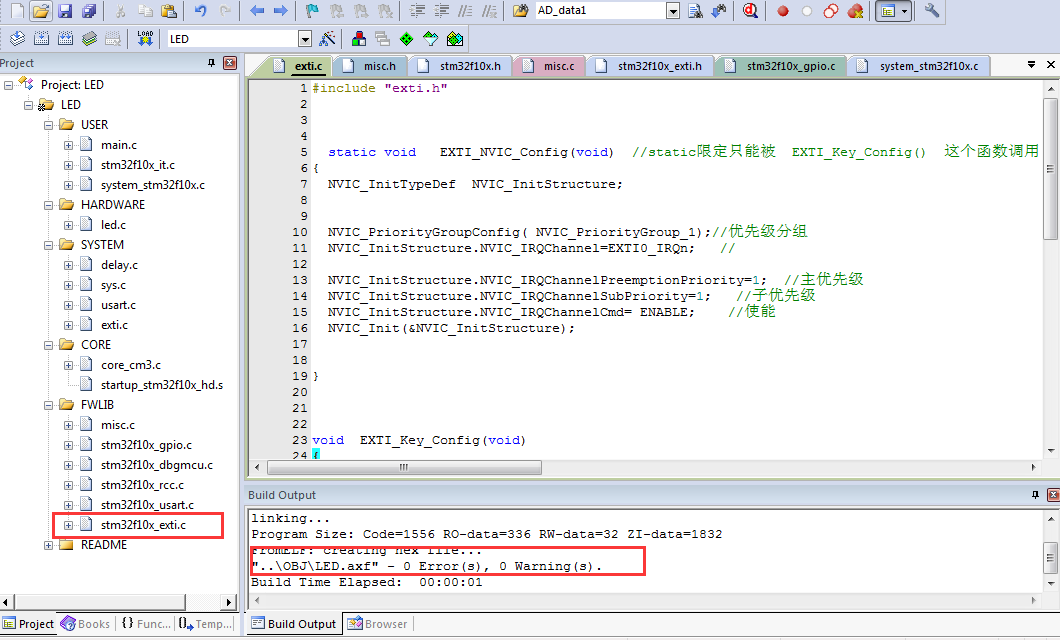The height and width of the screenshot is (640, 1060).
Task: Pin the Build Output panel
Action: (1036, 494)
